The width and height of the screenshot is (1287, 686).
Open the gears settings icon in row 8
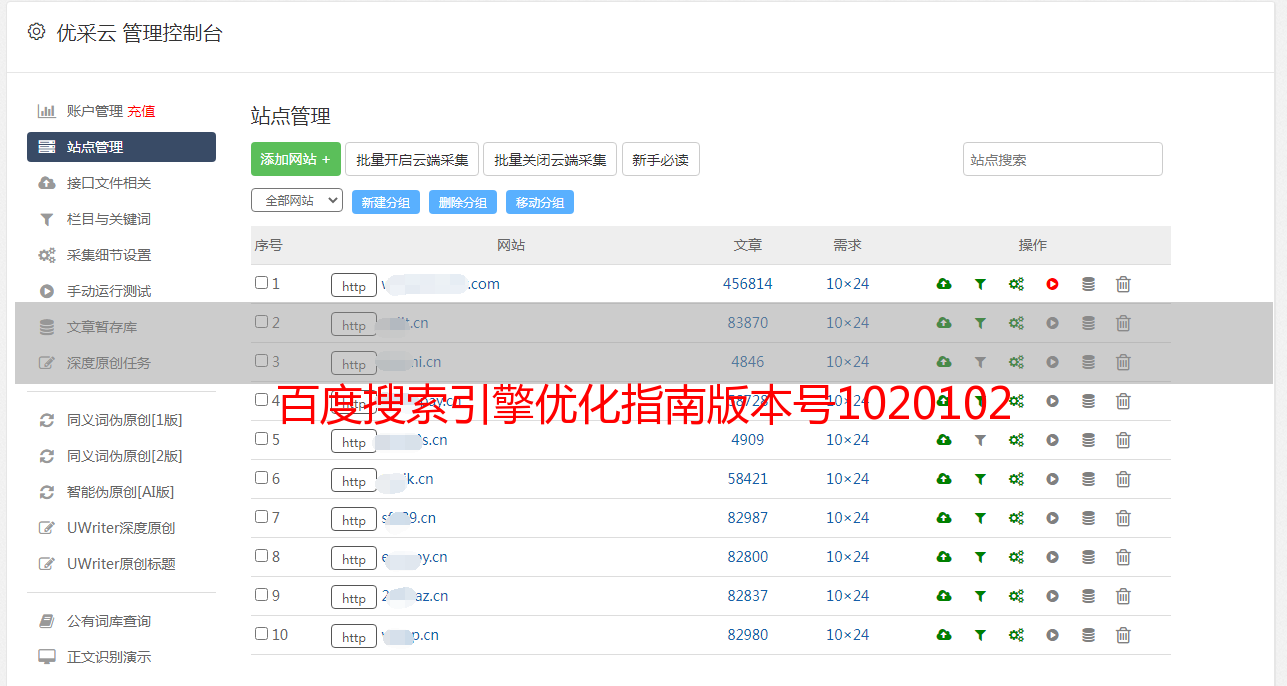[x=1016, y=557]
